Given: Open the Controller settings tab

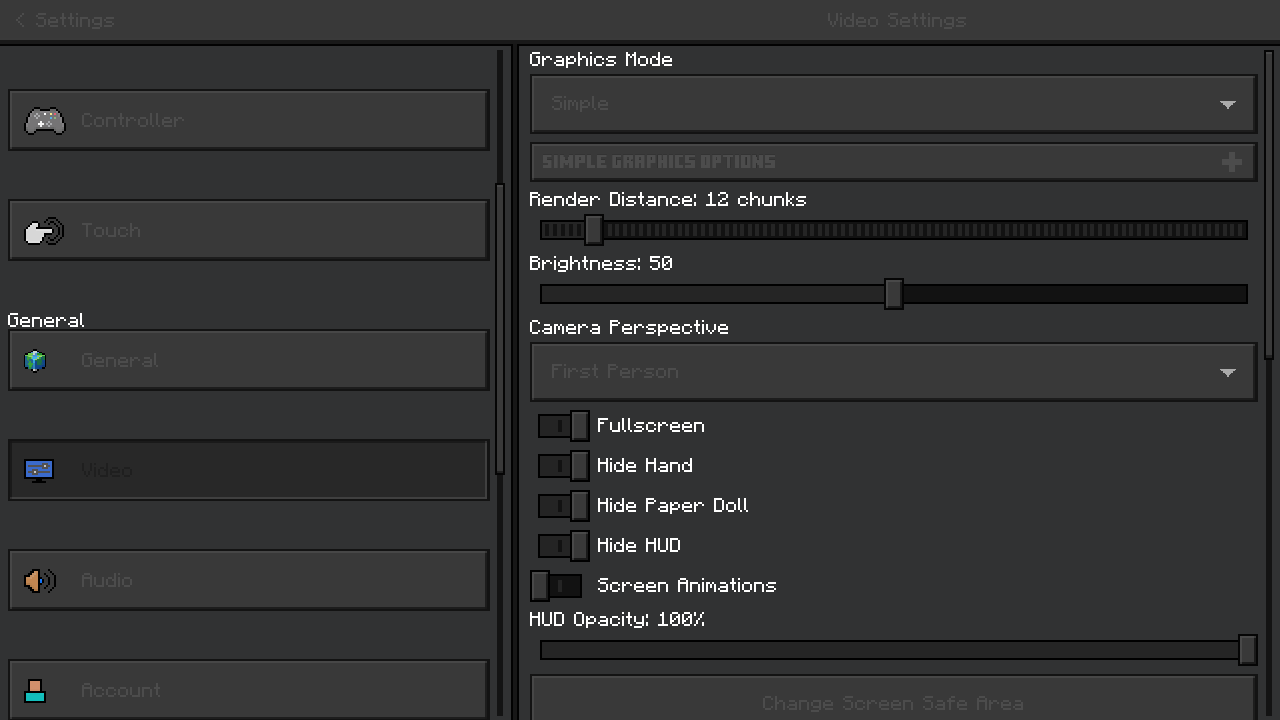Looking at the screenshot, I should (248, 120).
